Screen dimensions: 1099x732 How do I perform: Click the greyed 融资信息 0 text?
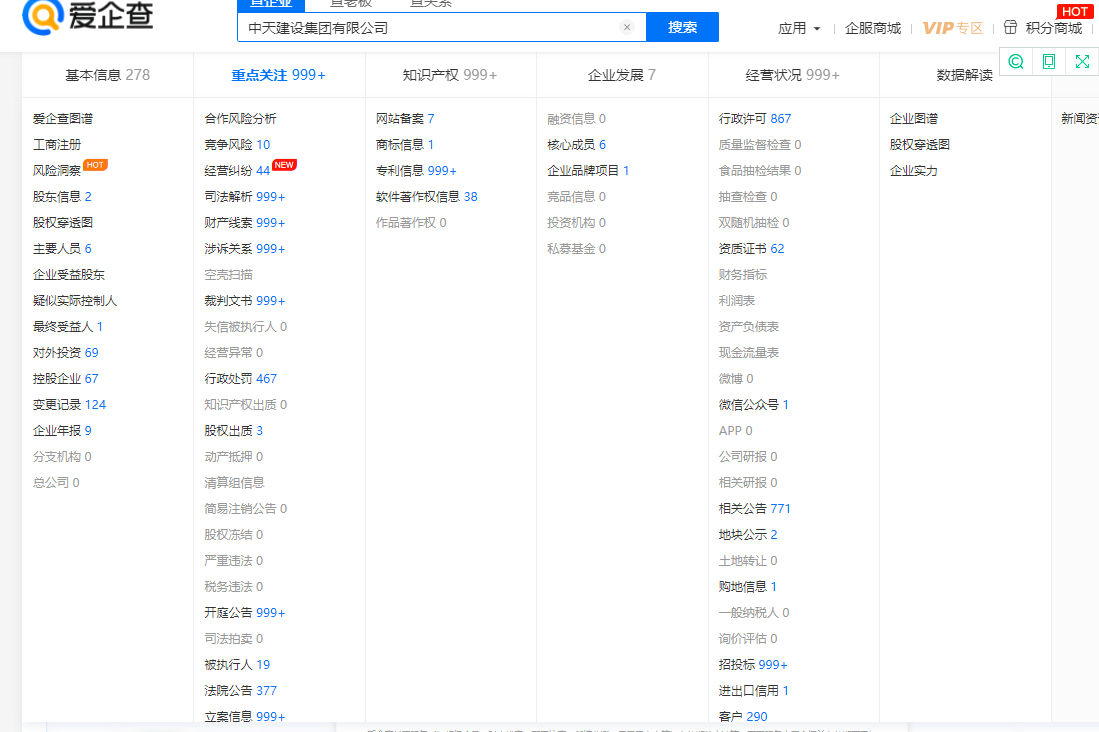click(x=576, y=118)
